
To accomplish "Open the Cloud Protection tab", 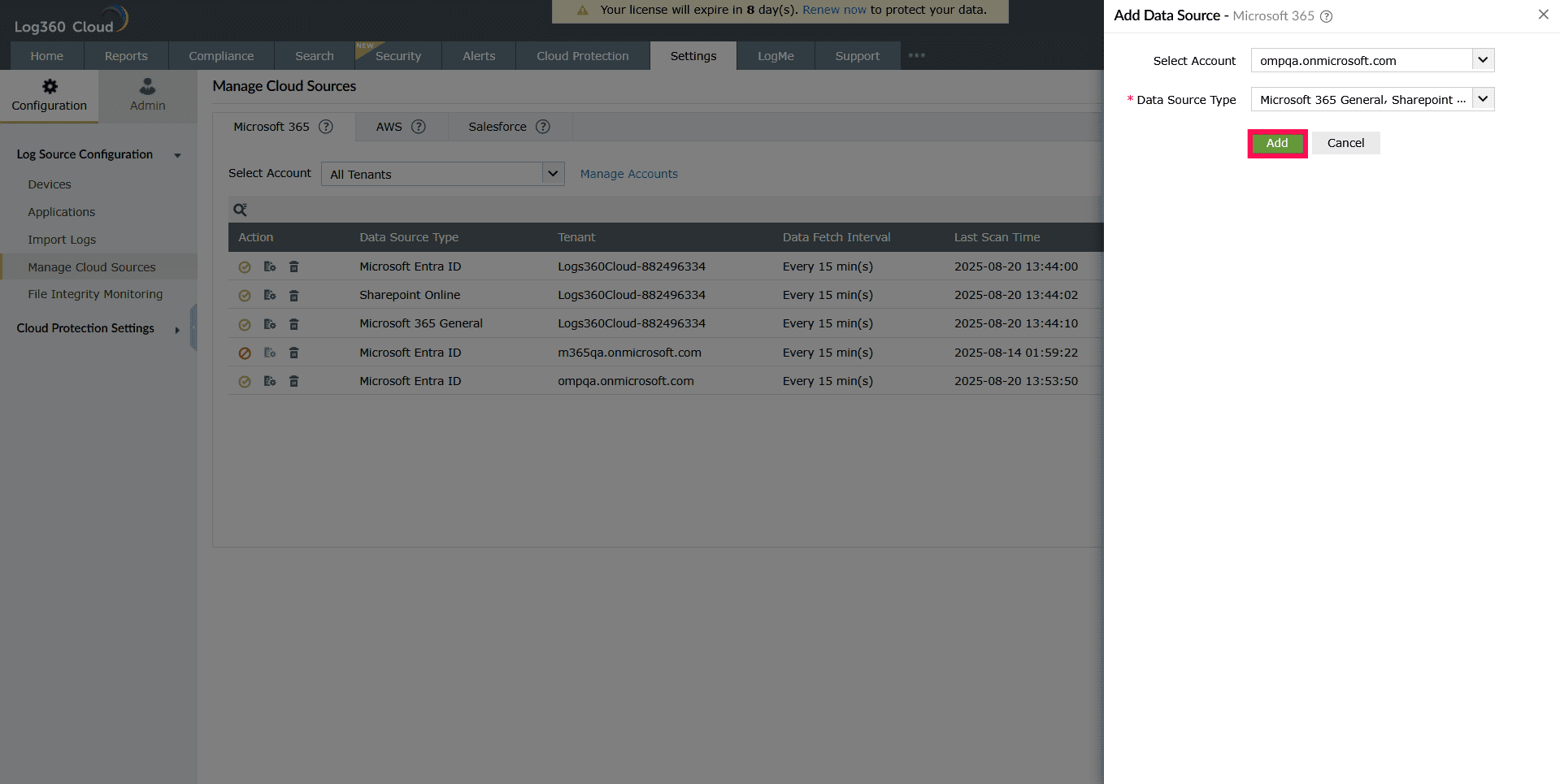I will click(583, 56).
